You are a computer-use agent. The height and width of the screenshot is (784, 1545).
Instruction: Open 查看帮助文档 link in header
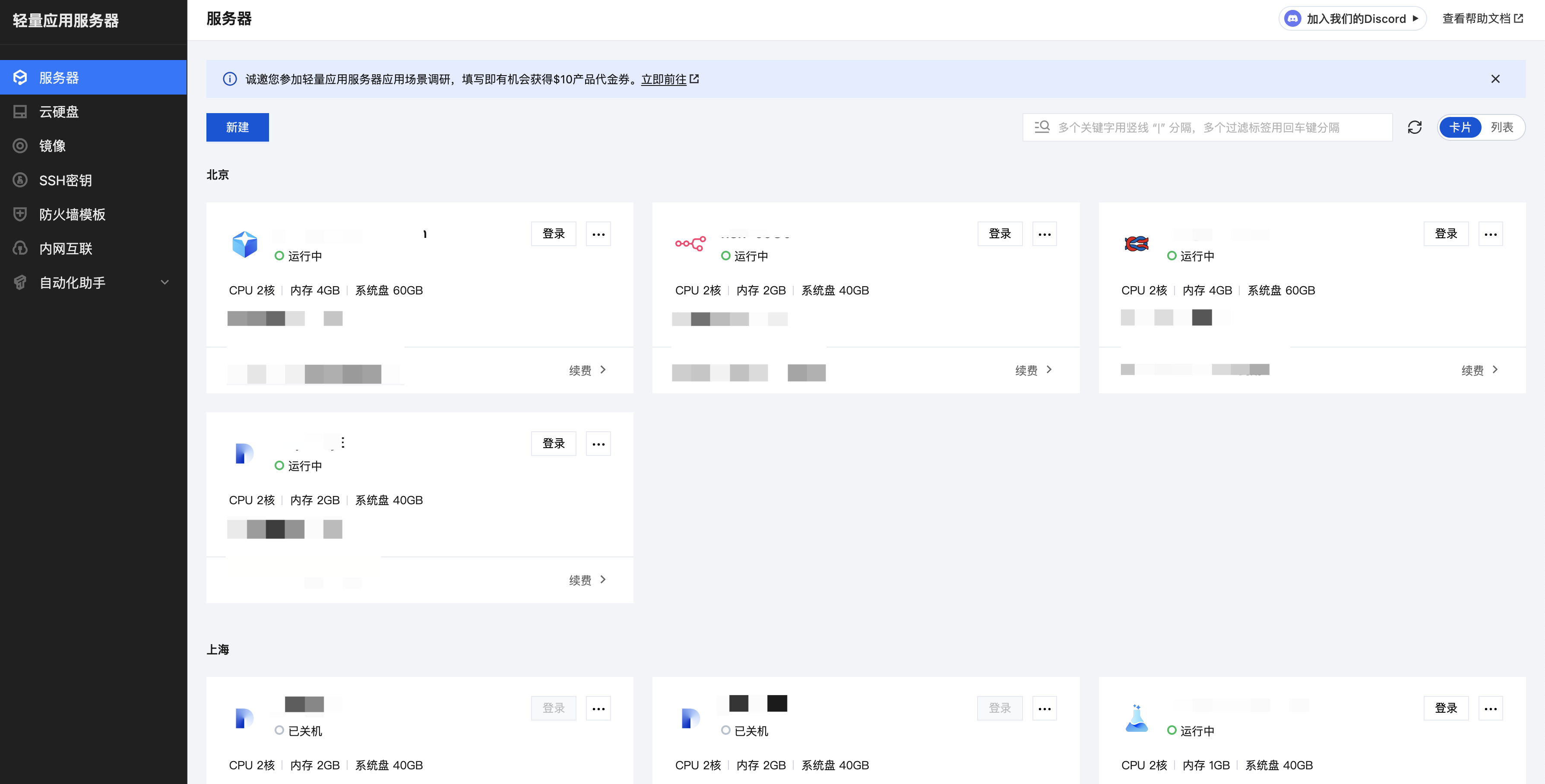(1482, 19)
